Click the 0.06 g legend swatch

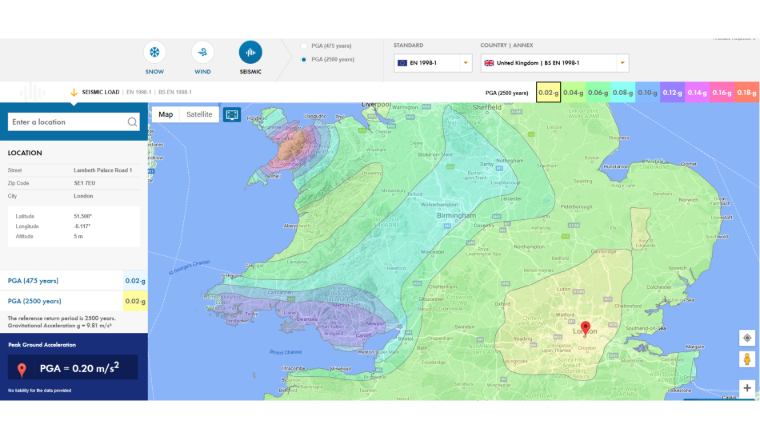point(598,92)
